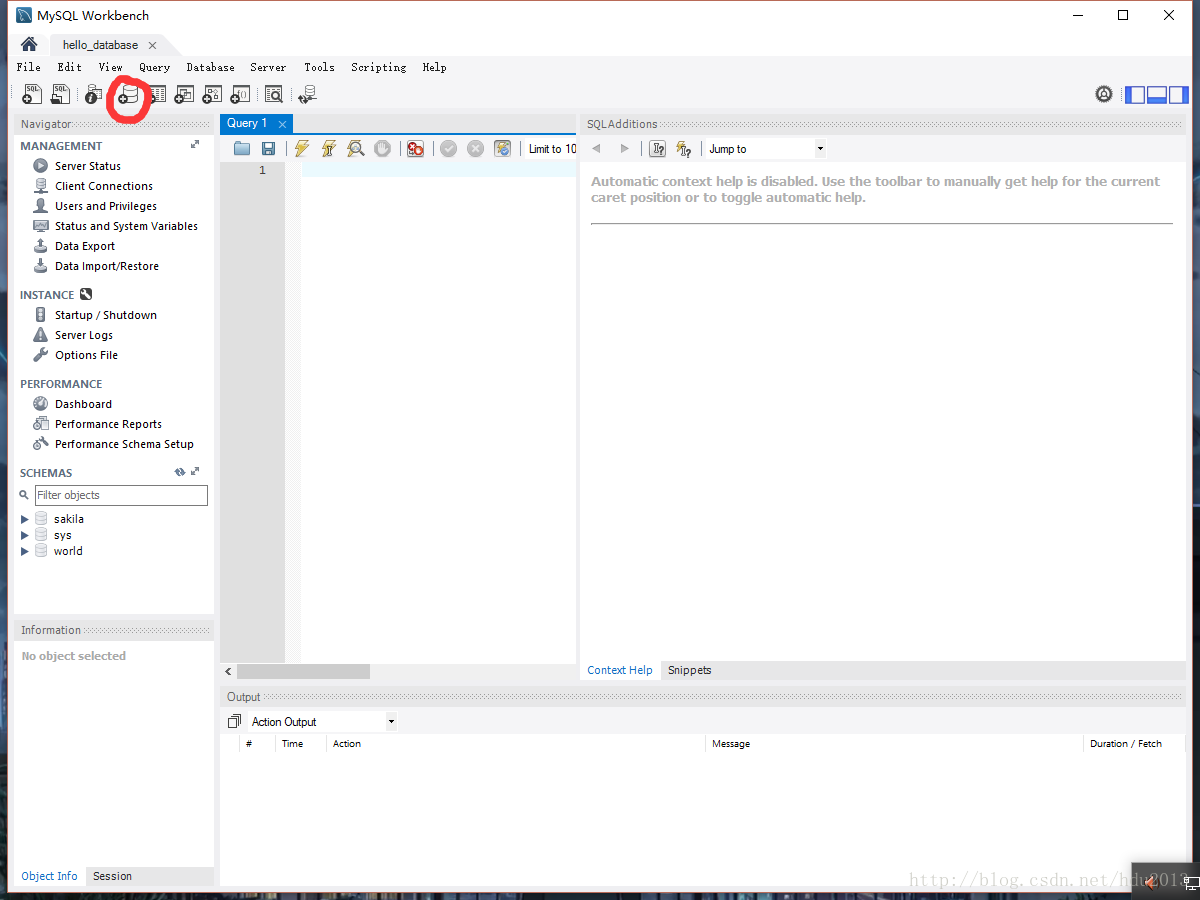
Task: Open Data Export
Action: click(x=85, y=246)
